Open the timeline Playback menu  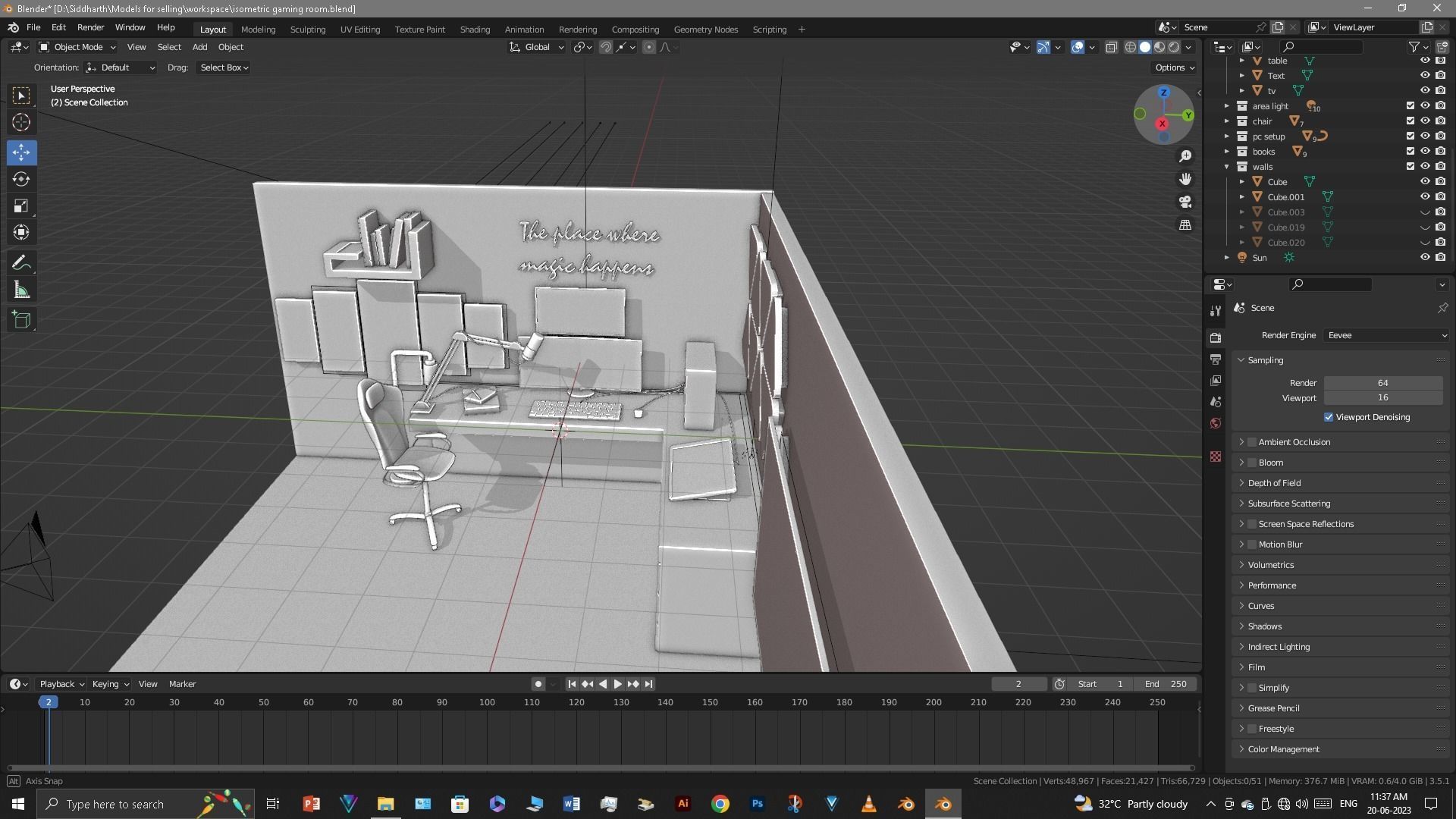pyautogui.click(x=61, y=684)
